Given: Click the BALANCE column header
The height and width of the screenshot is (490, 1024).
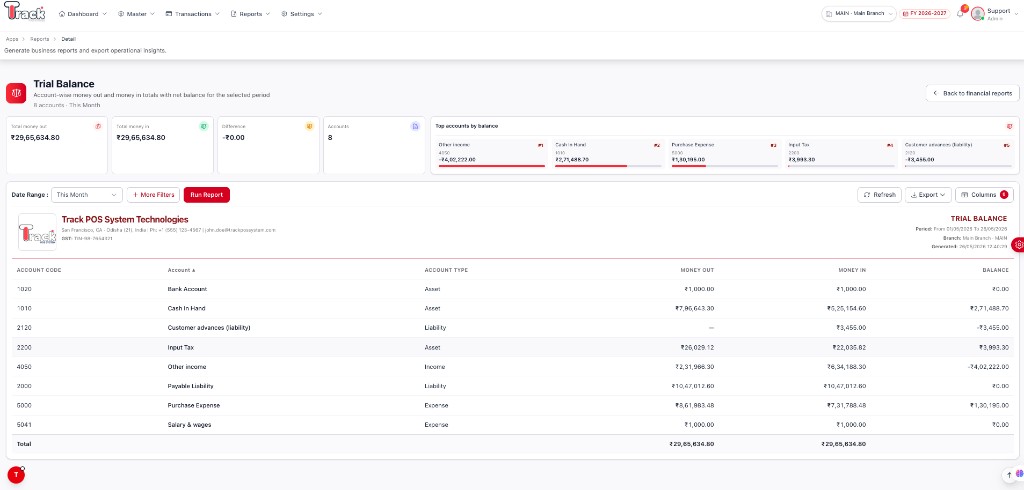Looking at the screenshot, I should click(x=995, y=270).
